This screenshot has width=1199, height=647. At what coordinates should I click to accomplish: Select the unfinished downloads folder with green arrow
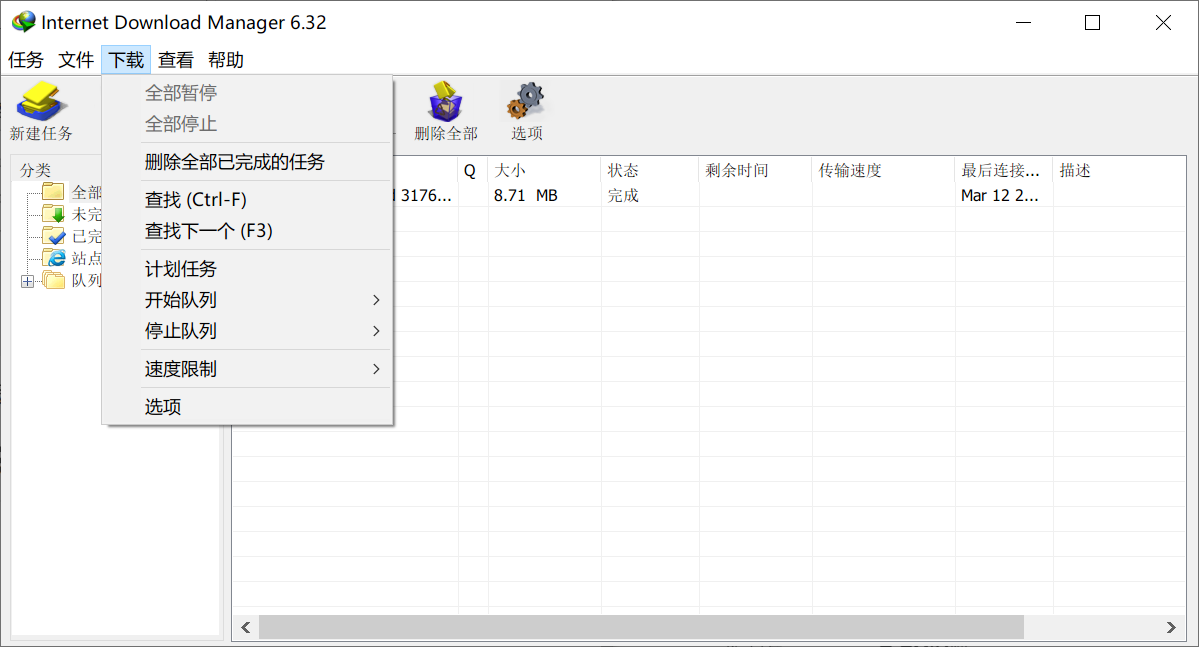(53, 213)
